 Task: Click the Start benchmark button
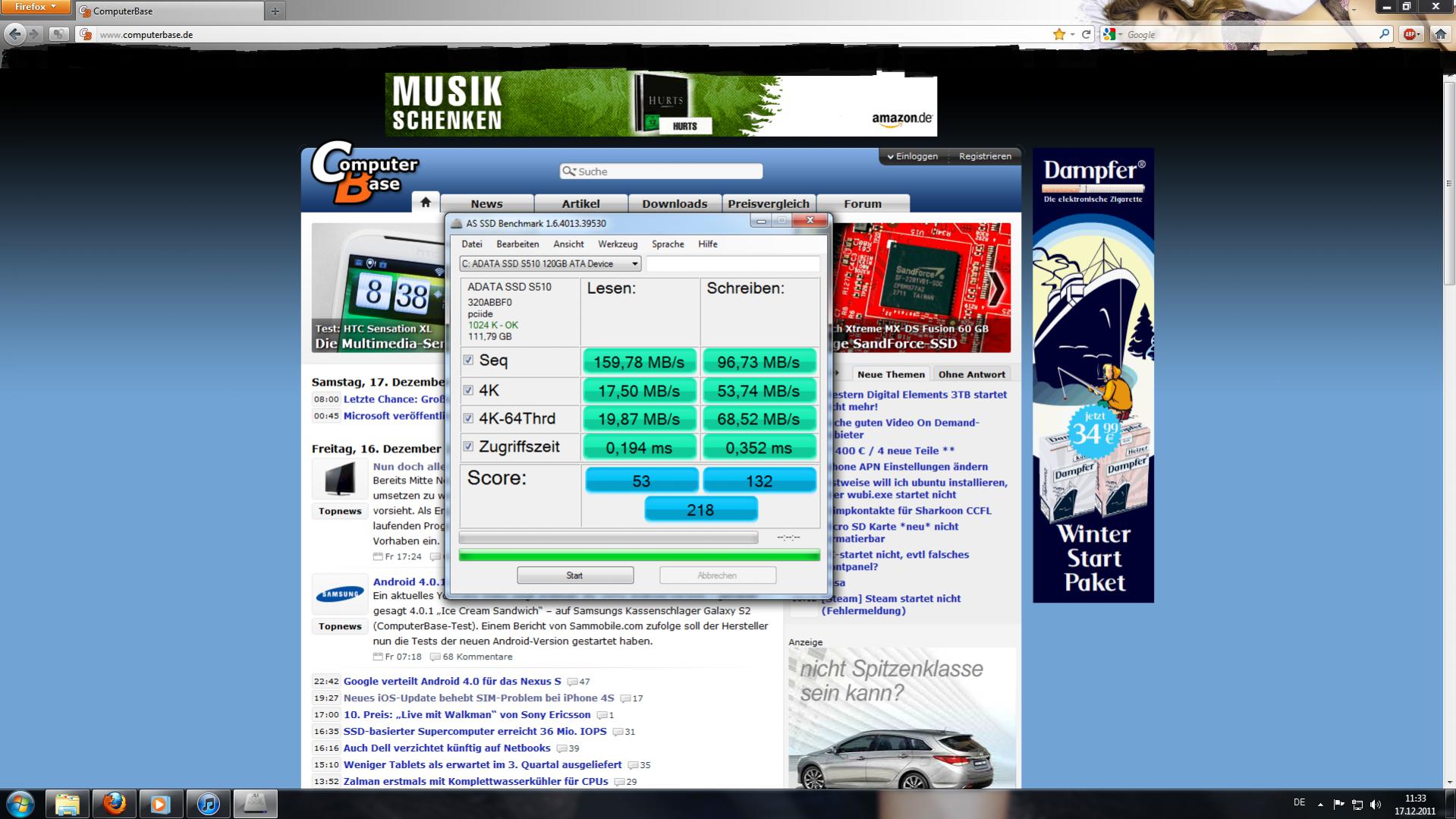pos(575,575)
